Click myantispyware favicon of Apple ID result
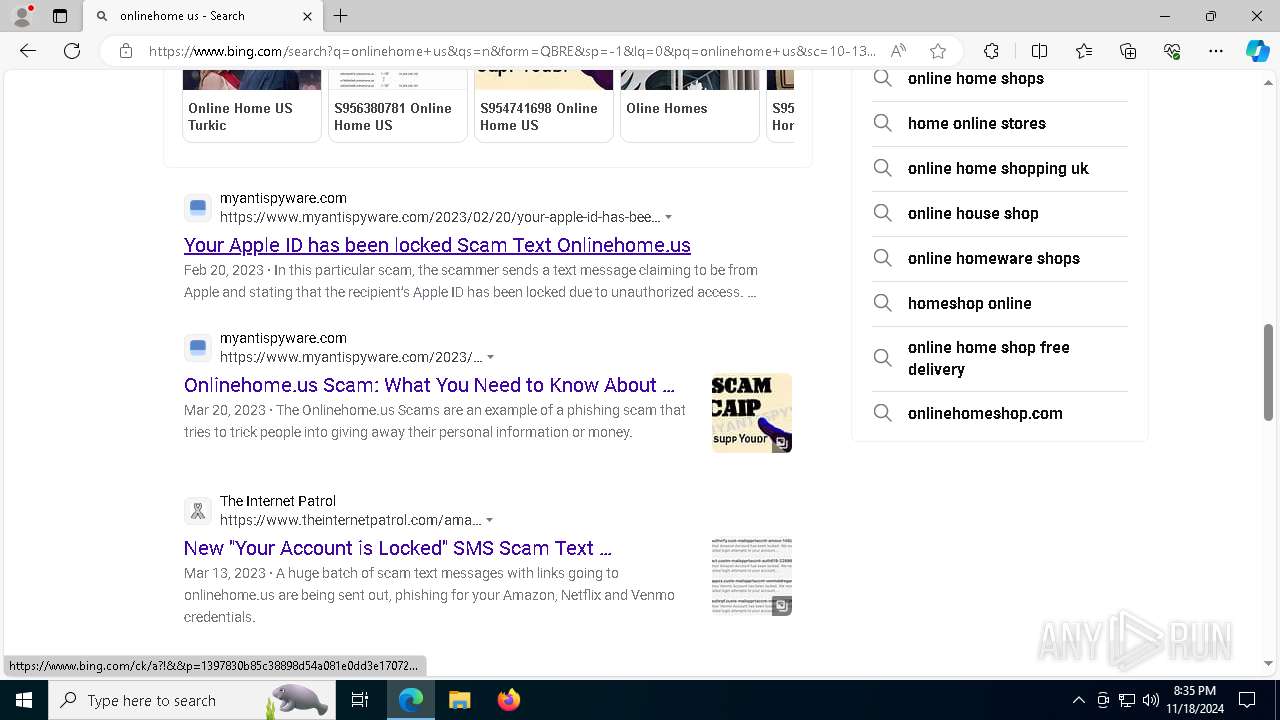 tap(198, 208)
